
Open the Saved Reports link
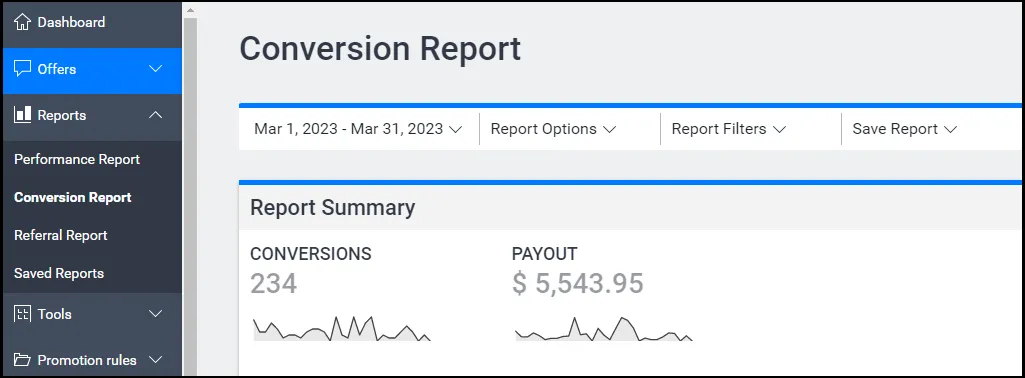[x=59, y=273]
